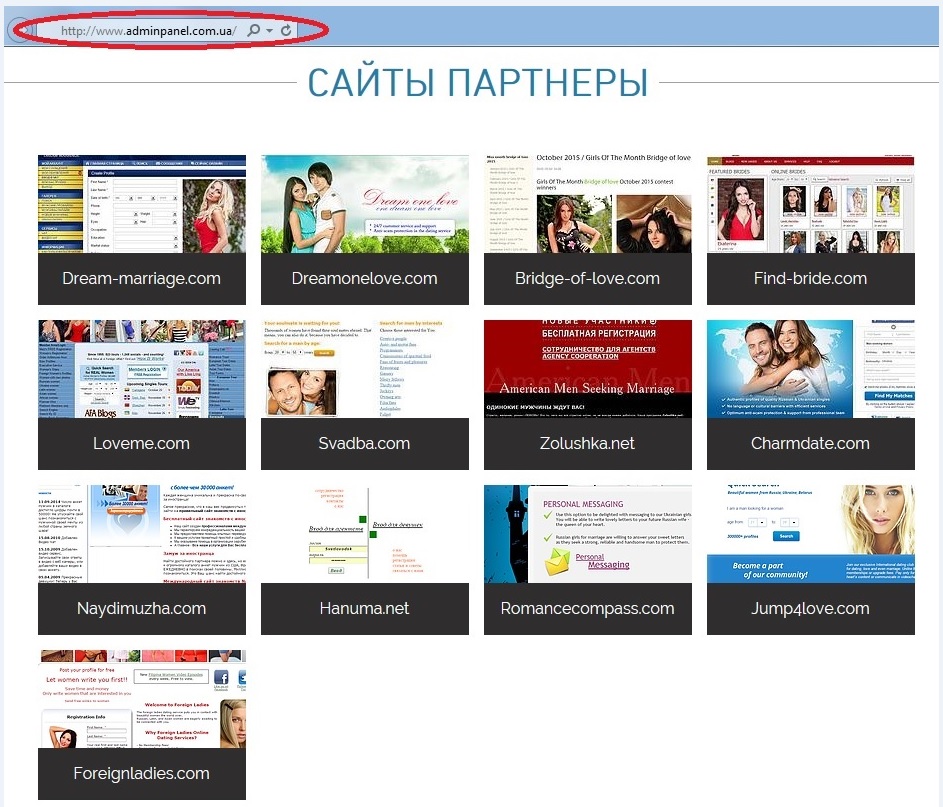Viewport: 943px width, 807px height.
Task: Click the Svadba.com site thumbnail
Action: 365,369
